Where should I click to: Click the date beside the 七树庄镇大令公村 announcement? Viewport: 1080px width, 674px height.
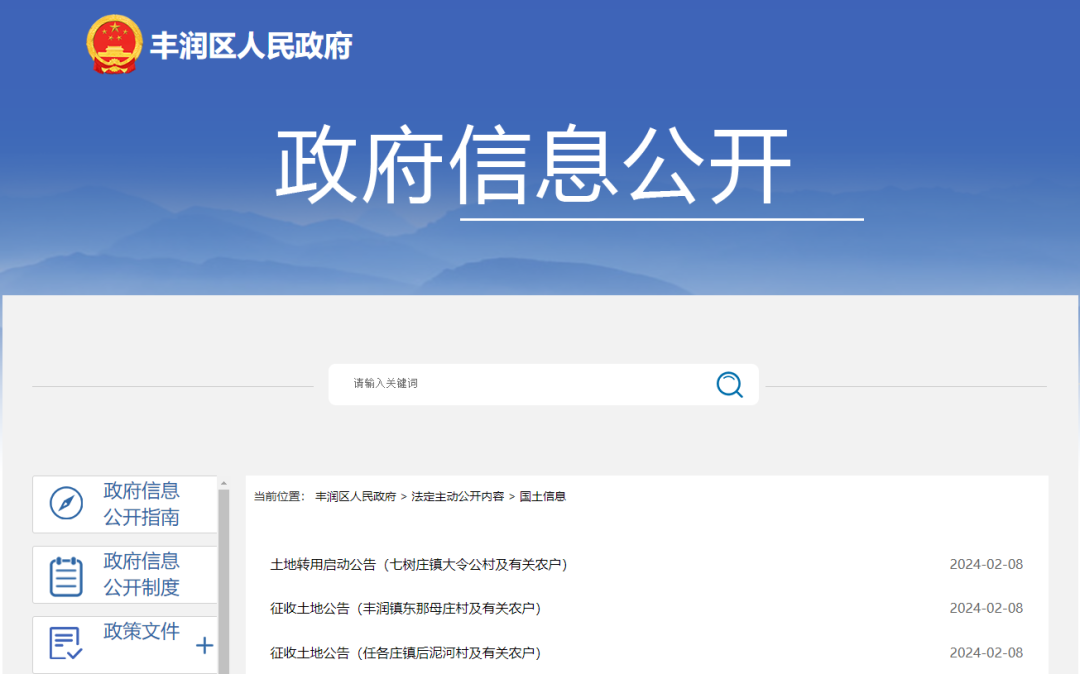[986, 565]
